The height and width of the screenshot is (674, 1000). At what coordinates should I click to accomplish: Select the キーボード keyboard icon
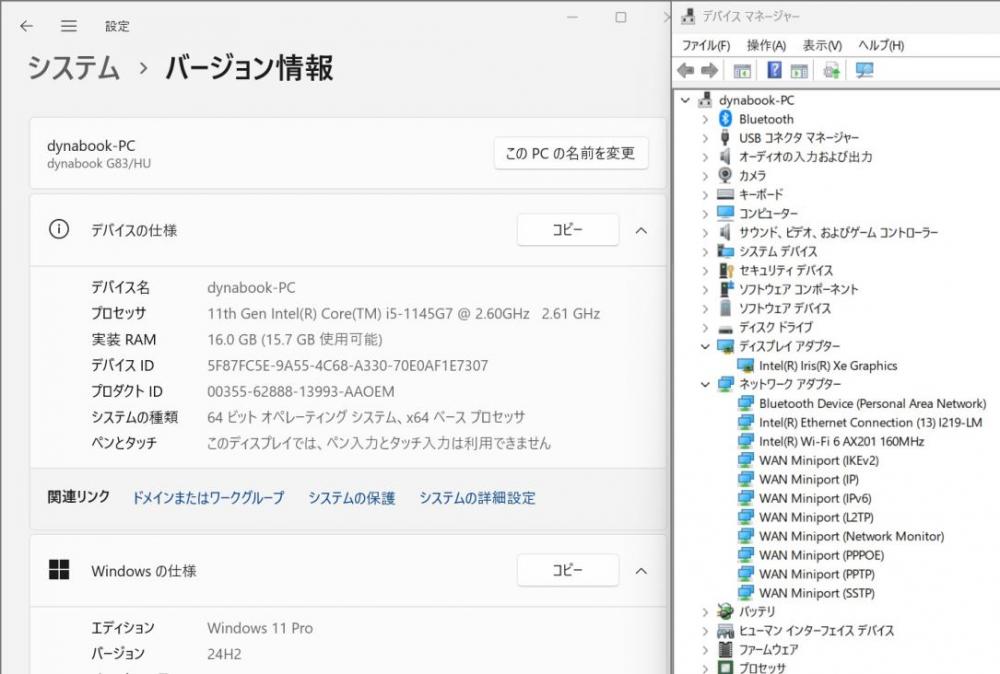pos(725,194)
